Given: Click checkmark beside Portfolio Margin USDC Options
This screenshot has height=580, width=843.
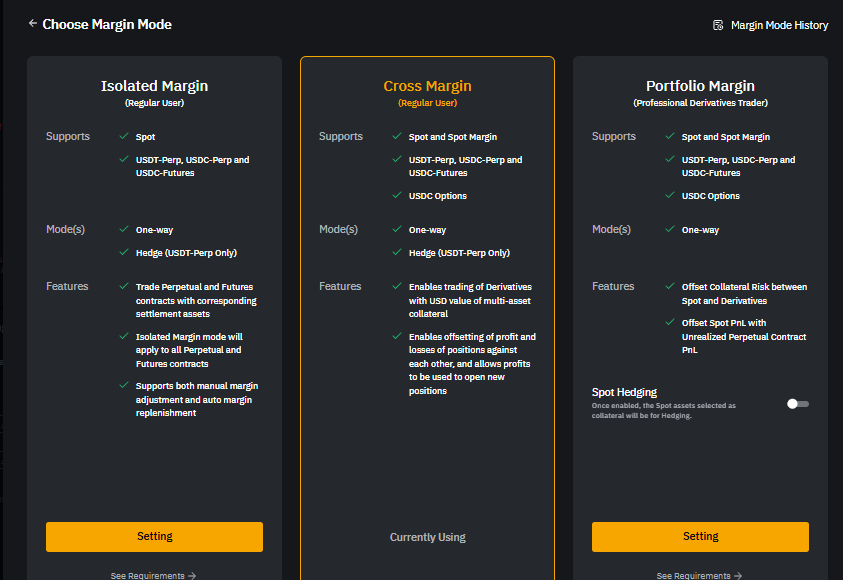Looking at the screenshot, I should pyautogui.click(x=670, y=196).
